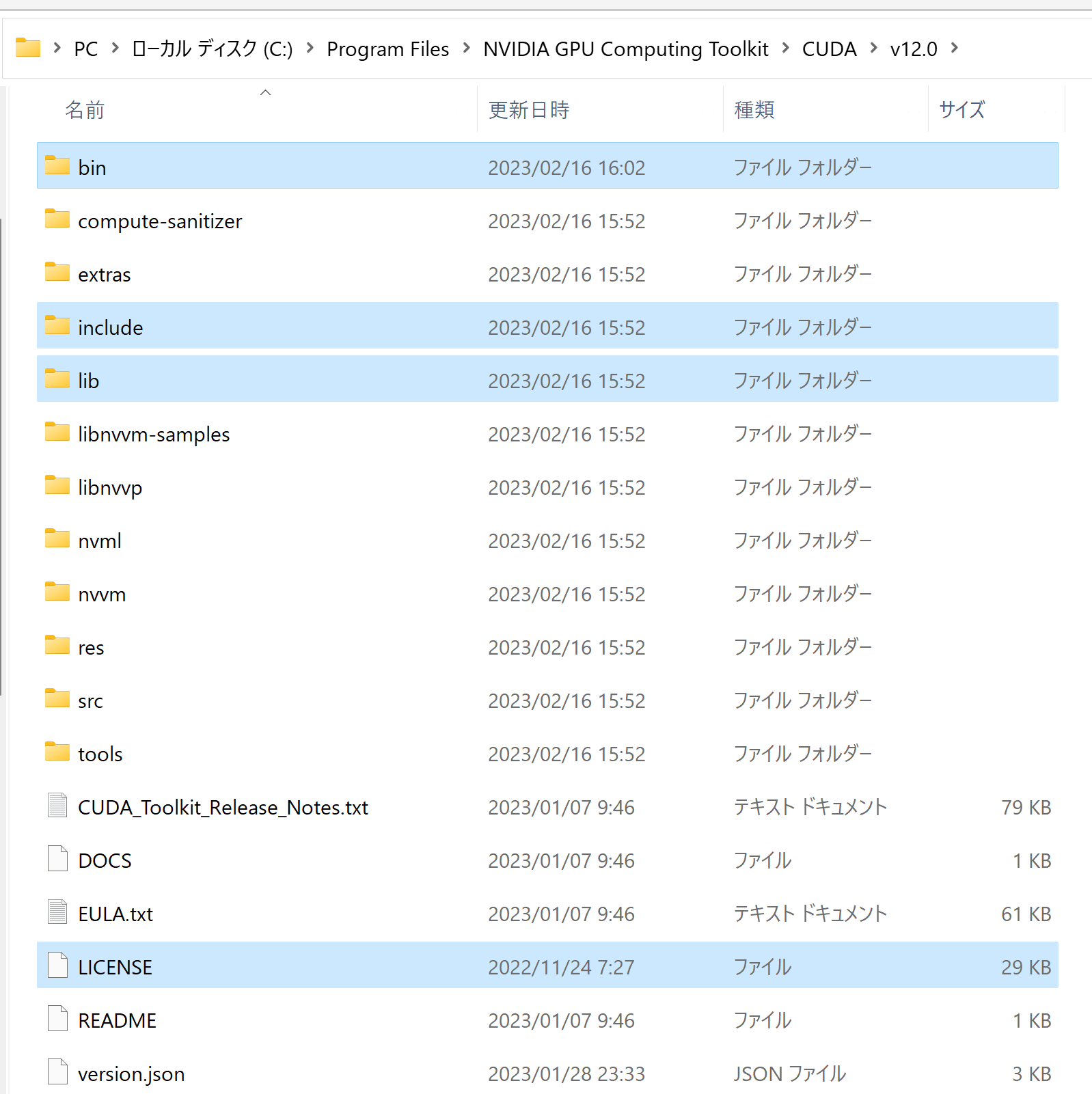
Task: Click the version.json date 2023/01/28 23:33
Action: click(x=567, y=1074)
